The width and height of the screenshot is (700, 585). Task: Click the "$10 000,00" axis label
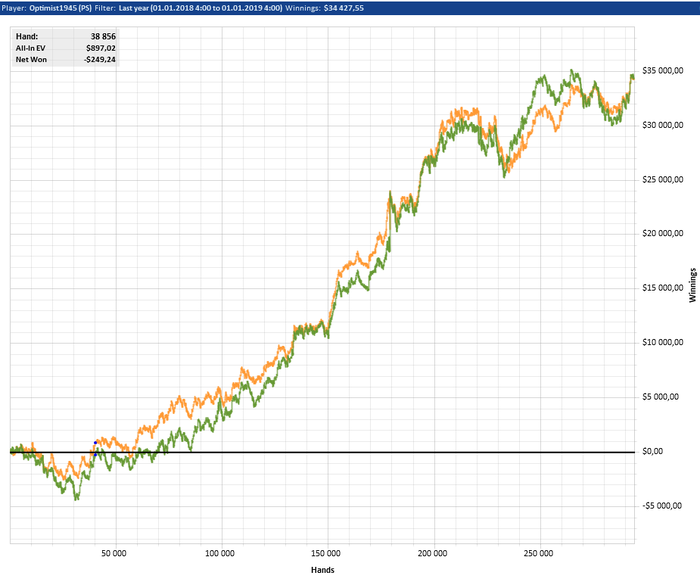tap(663, 343)
